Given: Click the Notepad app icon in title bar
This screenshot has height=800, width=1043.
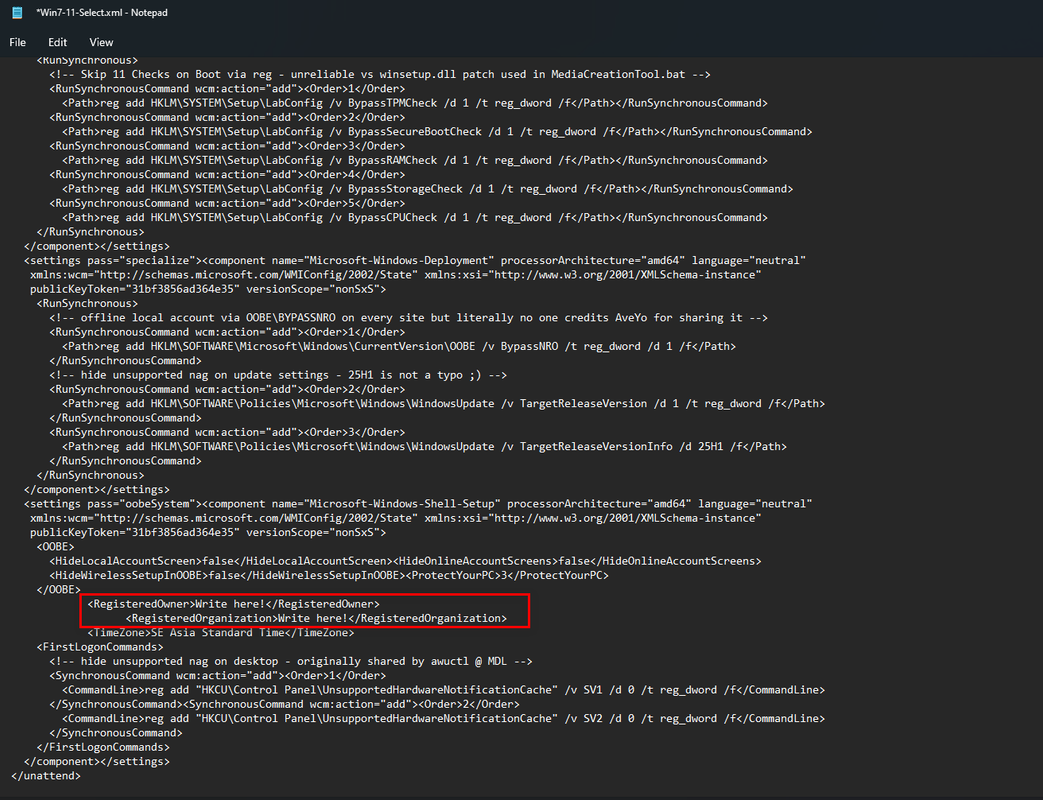Looking at the screenshot, I should pyautogui.click(x=17, y=13).
